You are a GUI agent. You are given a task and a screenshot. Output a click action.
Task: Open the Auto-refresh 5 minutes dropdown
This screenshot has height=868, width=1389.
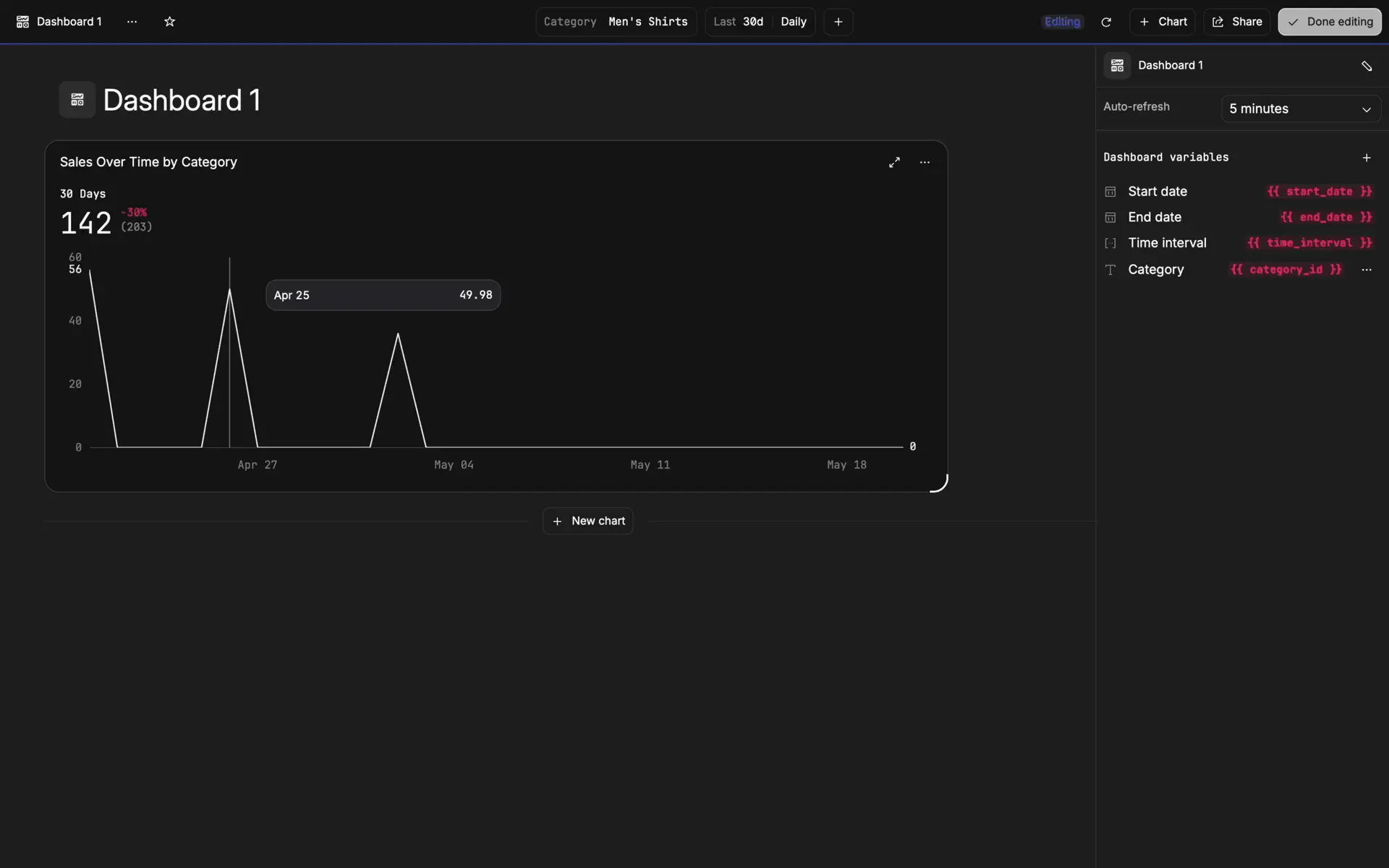[1300, 109]
